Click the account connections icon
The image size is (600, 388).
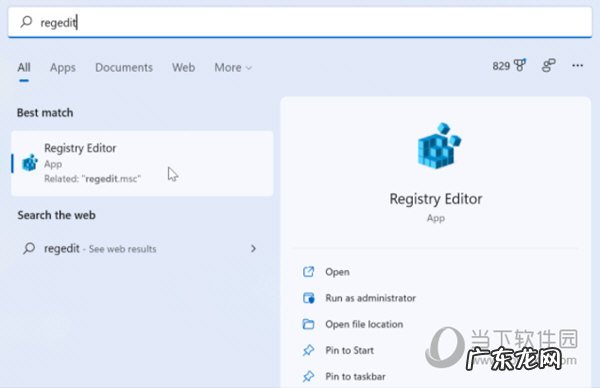(x=548, y=65)
